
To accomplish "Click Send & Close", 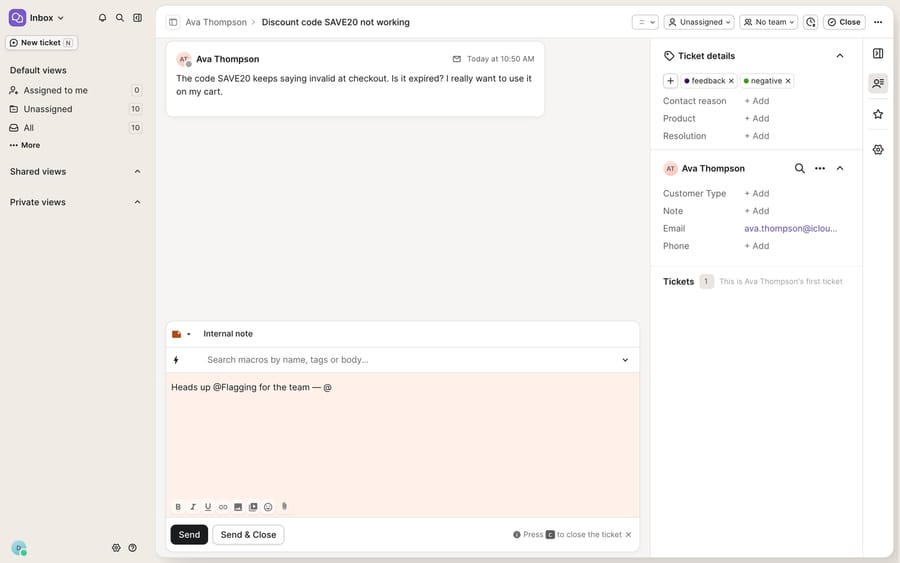I will pyautogui.click(x=249, y=535).
